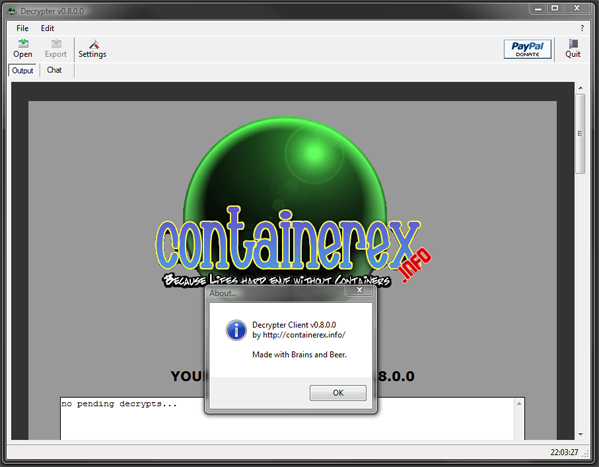The width and height of the screenshot is (599, 467).
Task: Close the About dialog with X
Action: click(359, 290)
